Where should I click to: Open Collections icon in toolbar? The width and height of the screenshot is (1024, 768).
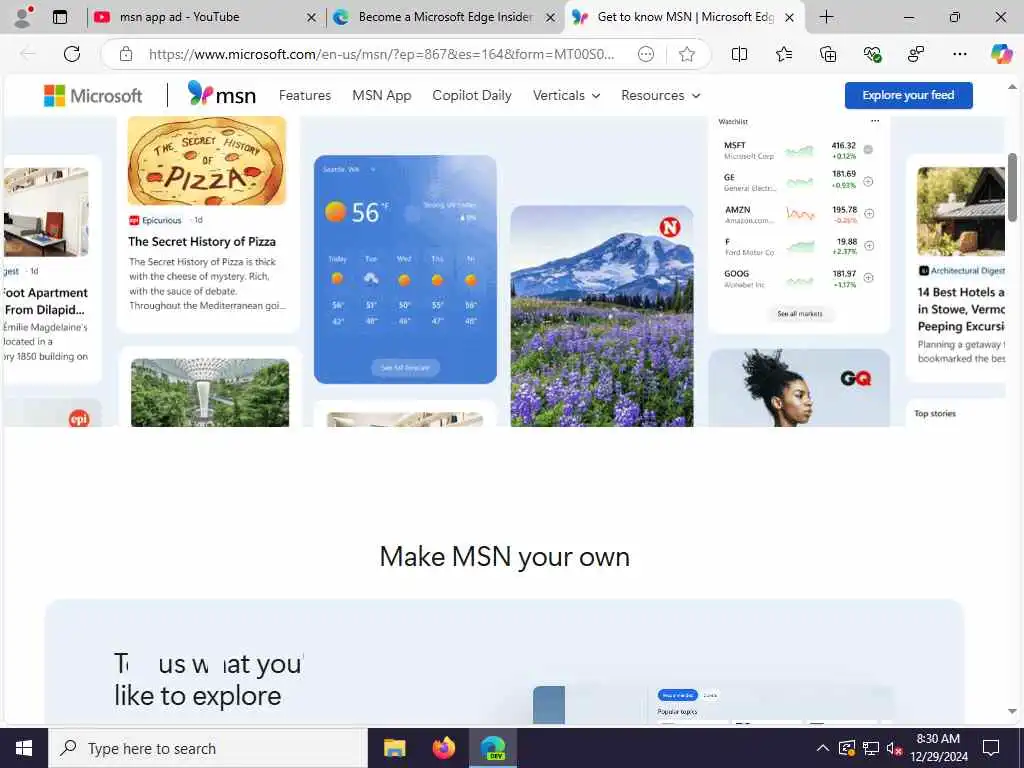tap(828, 54)
